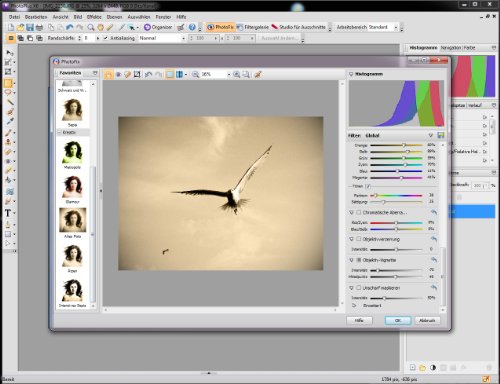Click the save filter disk icon

click(x=441, y=135)
